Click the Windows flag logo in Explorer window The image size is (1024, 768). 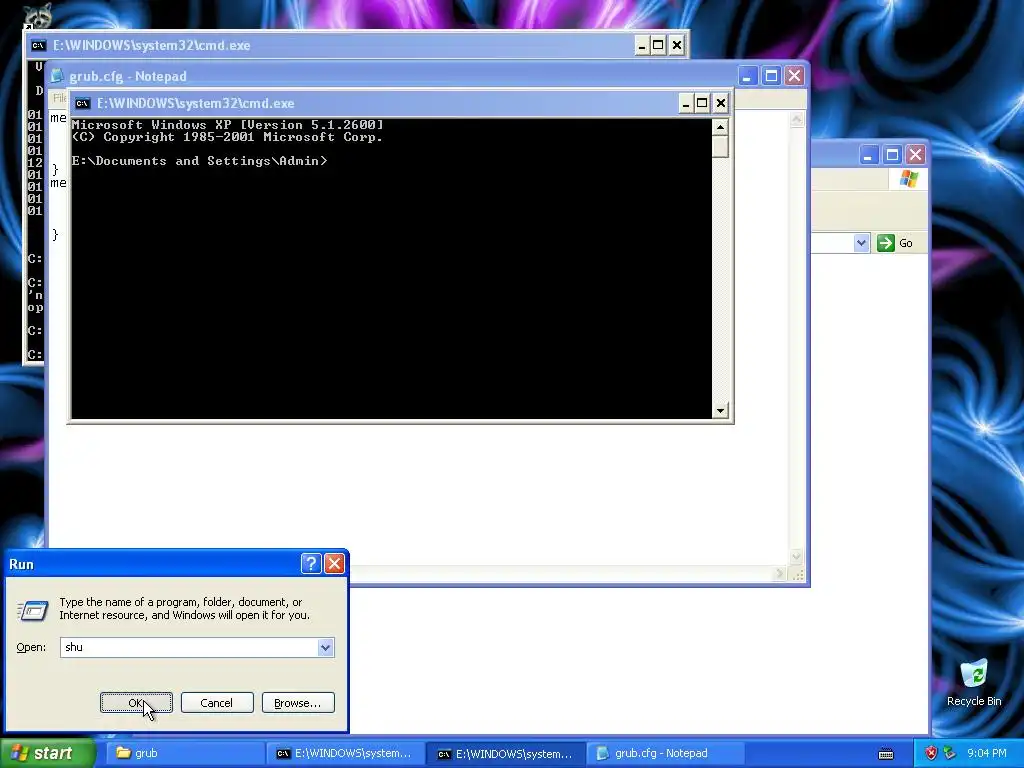point(908,178)
